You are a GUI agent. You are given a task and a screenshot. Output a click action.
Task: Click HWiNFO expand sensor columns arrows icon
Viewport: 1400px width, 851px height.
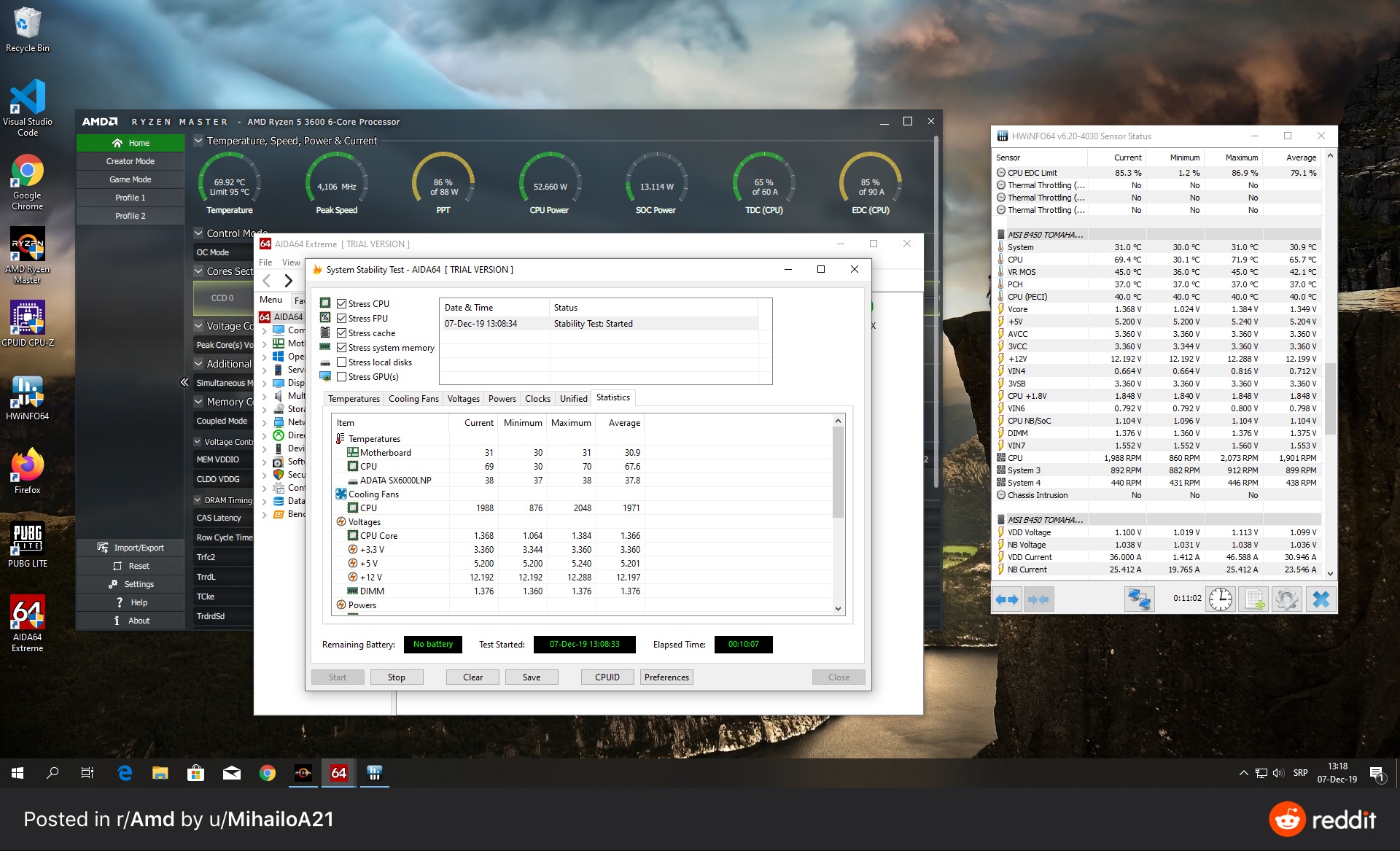tap(1007, 599)
